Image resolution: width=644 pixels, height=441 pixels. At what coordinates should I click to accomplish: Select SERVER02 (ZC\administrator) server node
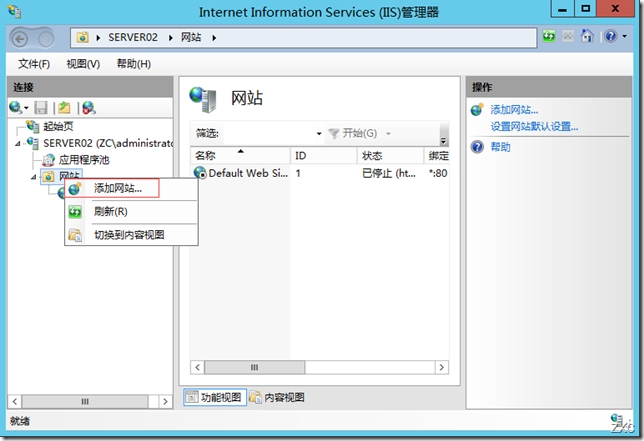click(108, 143)
